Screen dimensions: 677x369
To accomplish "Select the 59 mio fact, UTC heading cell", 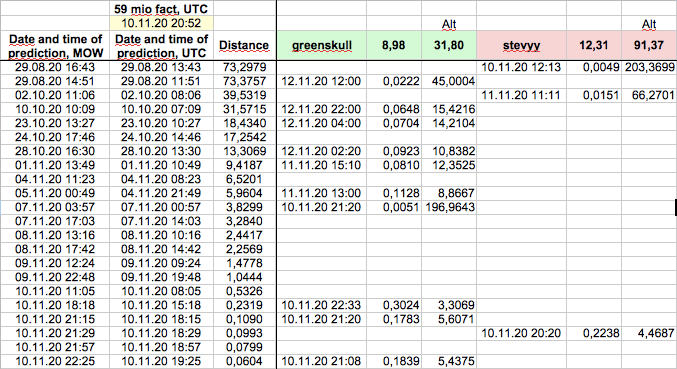I will (x=161, y=9).
